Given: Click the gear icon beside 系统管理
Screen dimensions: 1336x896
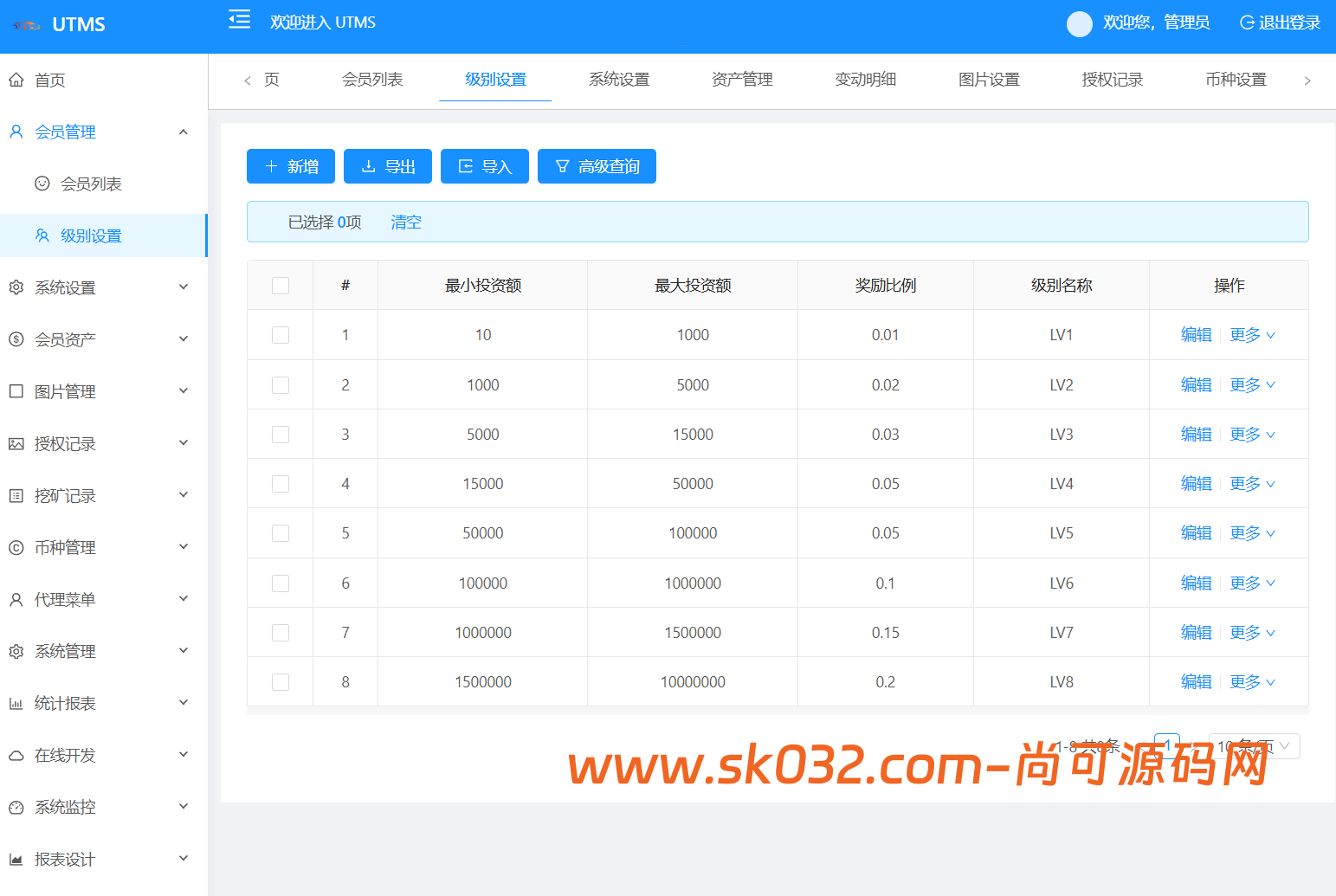Looking at the screenshot, I should click(x=16, y=651).
